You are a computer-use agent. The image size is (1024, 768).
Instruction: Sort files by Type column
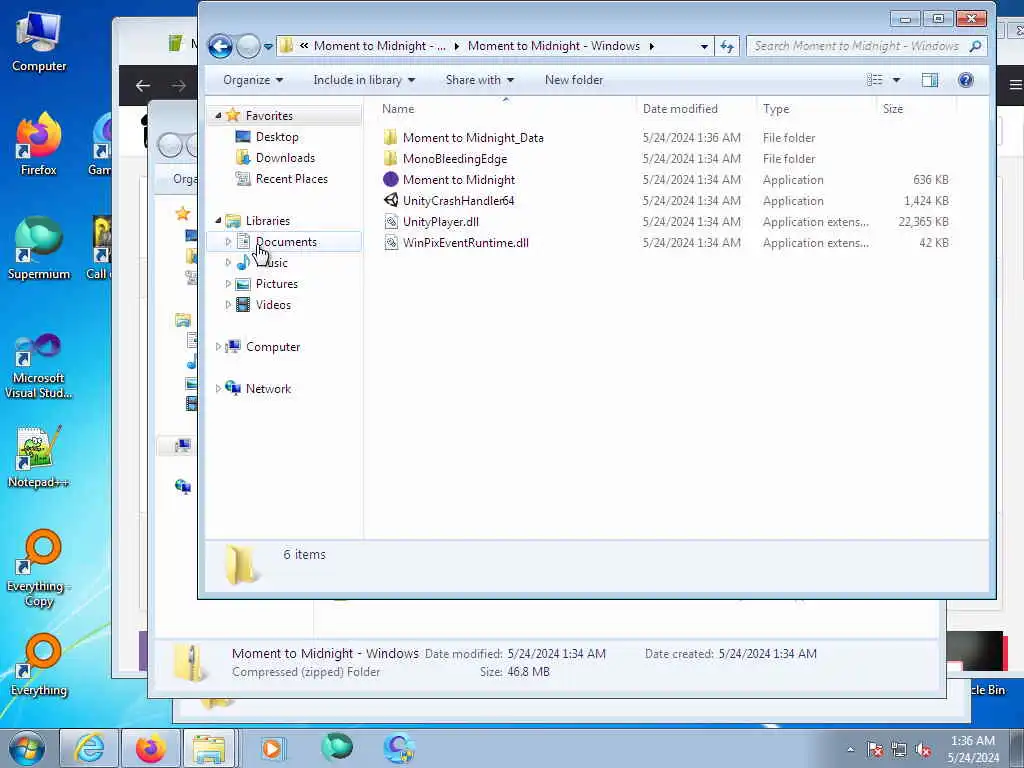coord(816,108)
